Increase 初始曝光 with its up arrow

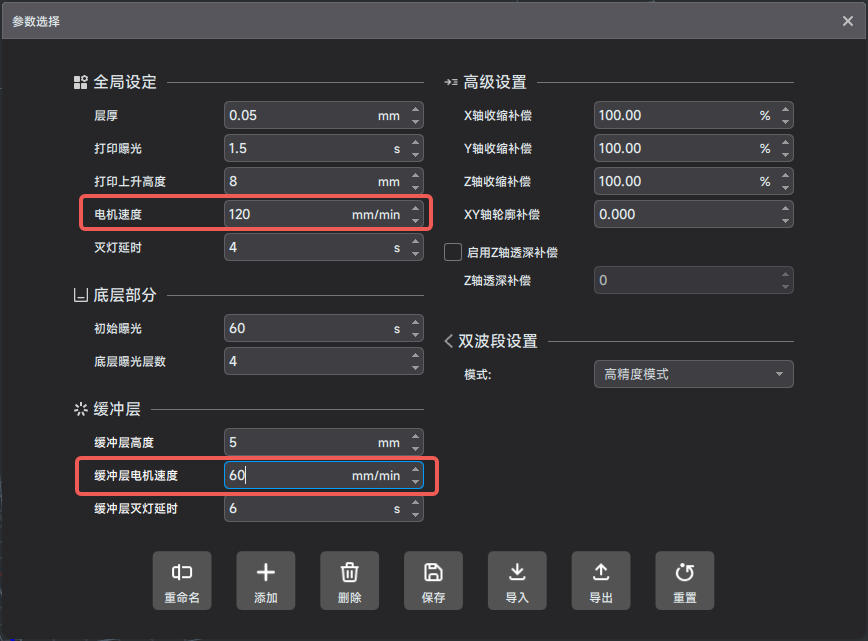[x=416, y=322]
